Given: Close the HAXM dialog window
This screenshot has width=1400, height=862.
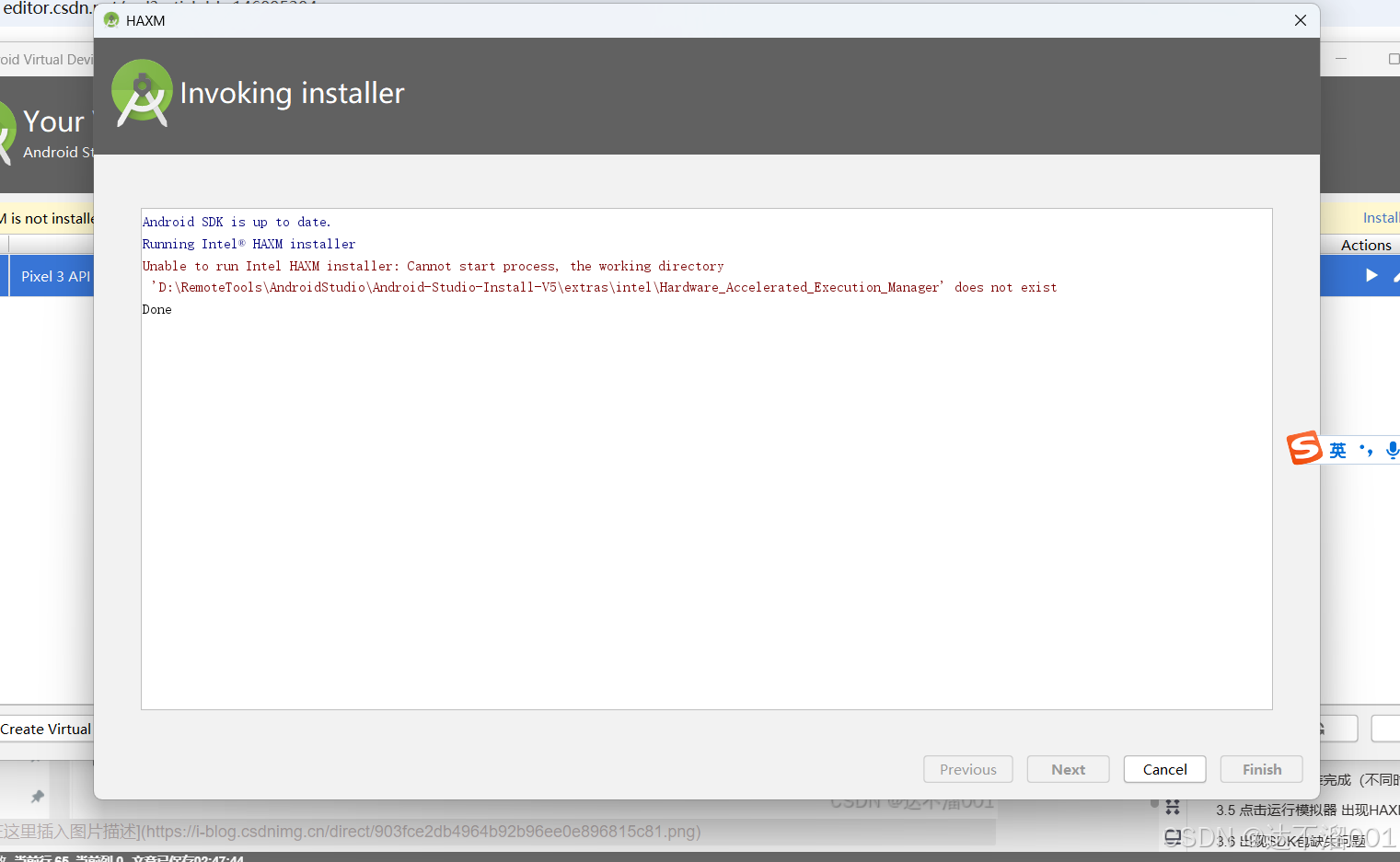Looking at the screenshot, I should [x=1300, y=20].
